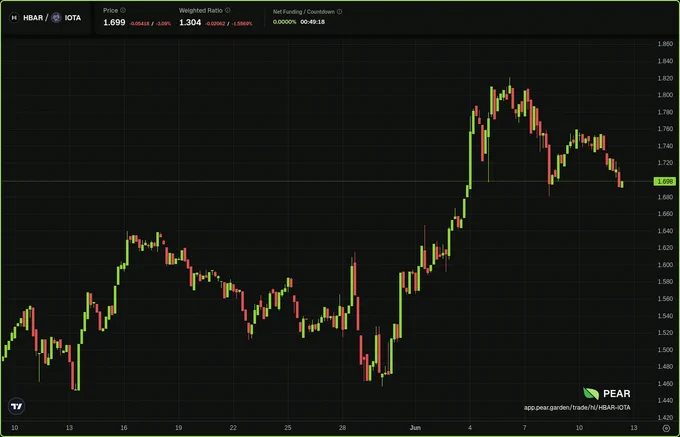Image resolution: width=680 pixels, height=437 pixels.
Task: Click the current price label 1.698 on axis
Action: click(x=665, y=181)
